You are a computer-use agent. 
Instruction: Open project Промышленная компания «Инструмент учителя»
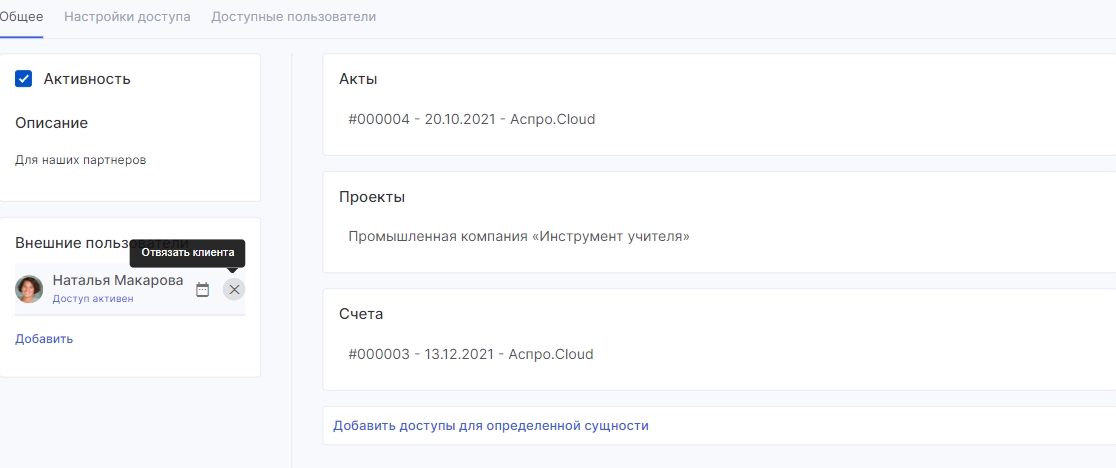coord(519,236)
